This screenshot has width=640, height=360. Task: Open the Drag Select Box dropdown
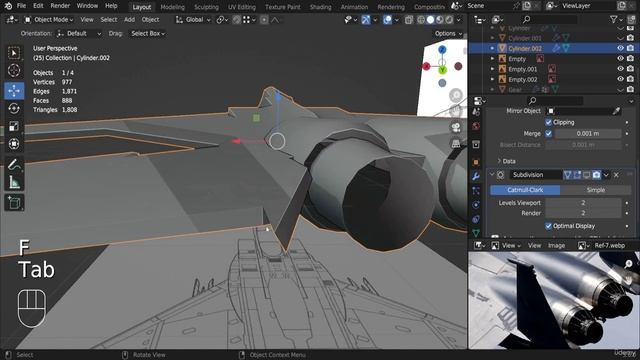coord(148,33)
